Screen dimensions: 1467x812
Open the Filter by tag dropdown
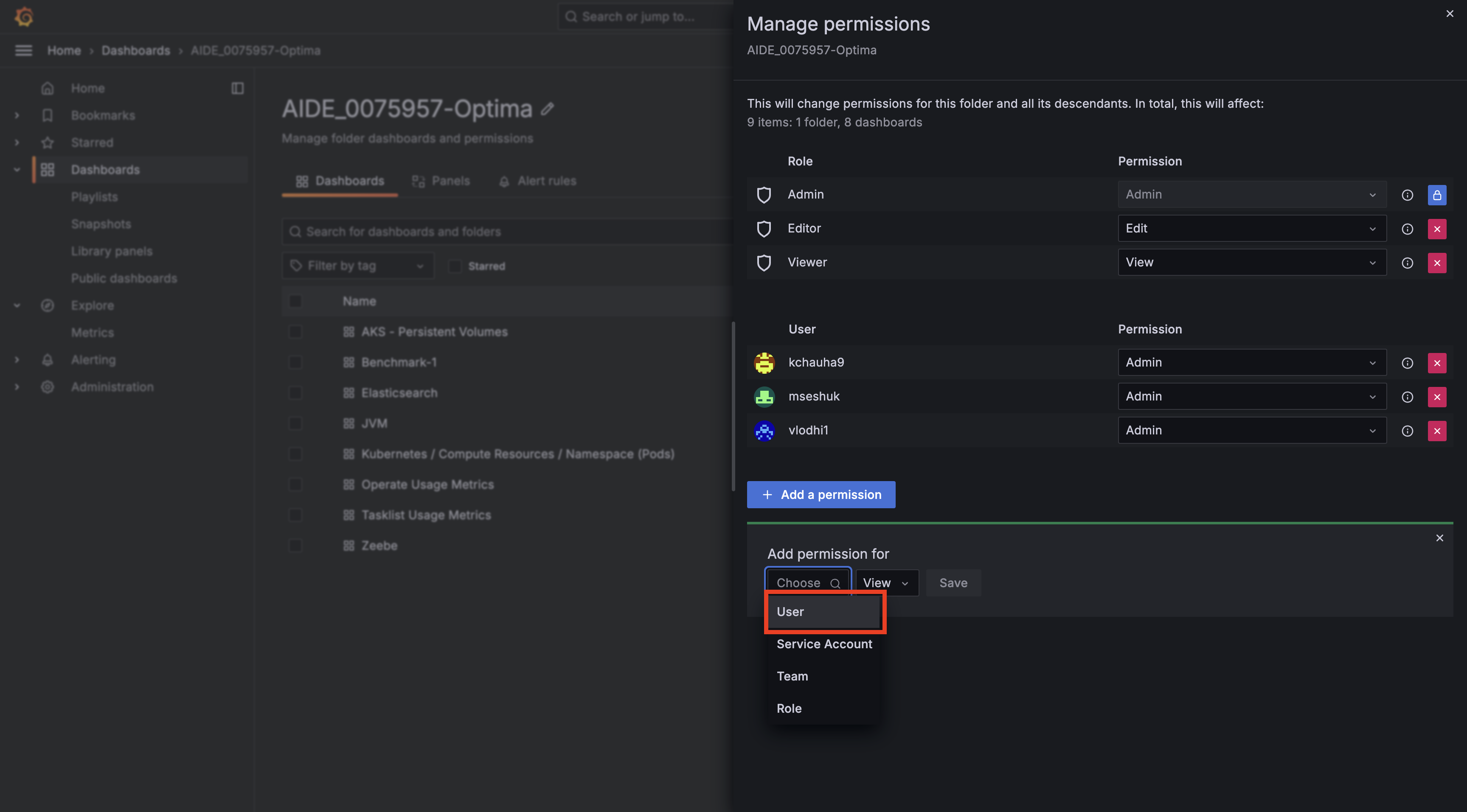(358, 266)
